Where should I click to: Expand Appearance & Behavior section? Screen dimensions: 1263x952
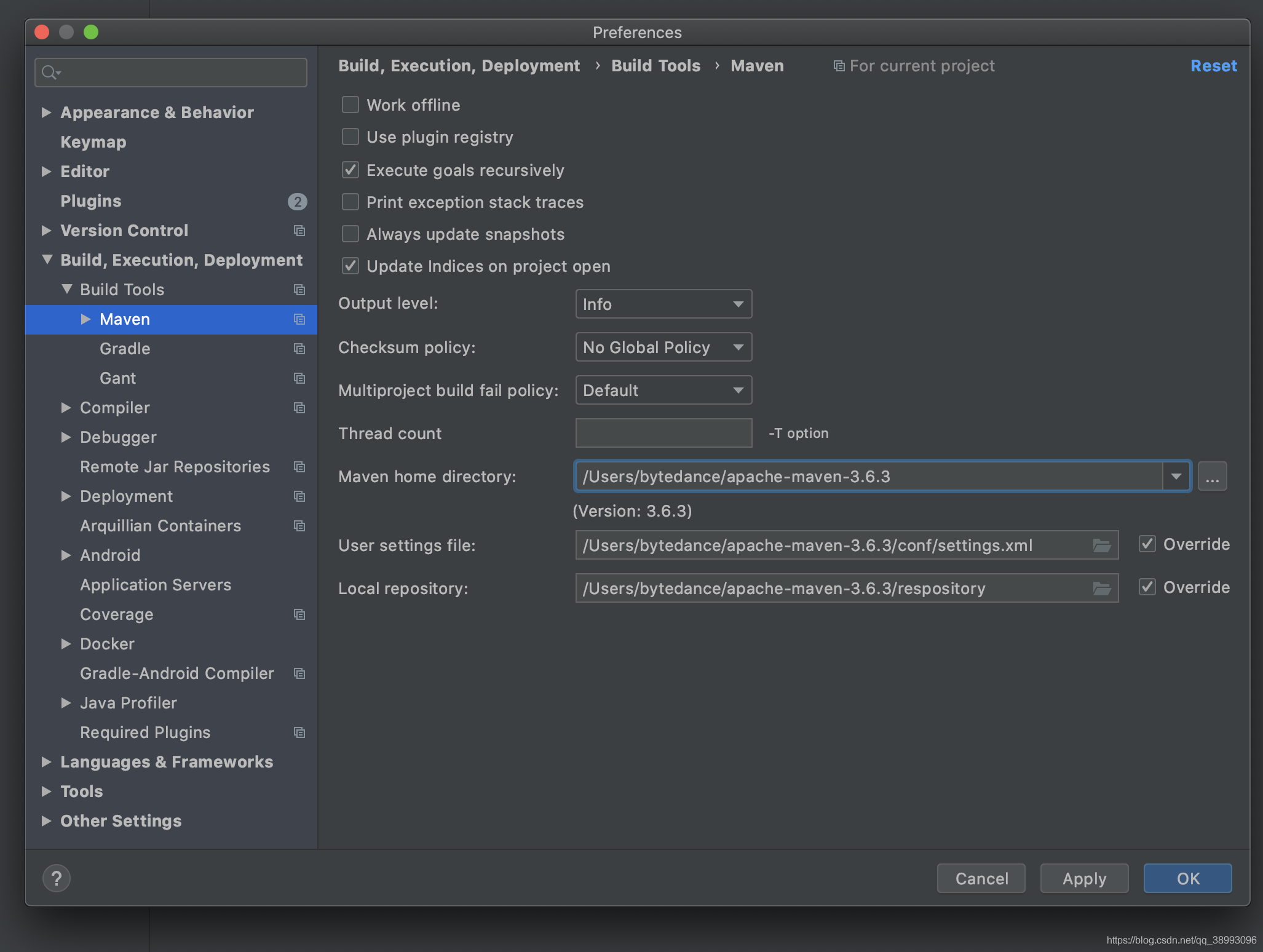46,113
